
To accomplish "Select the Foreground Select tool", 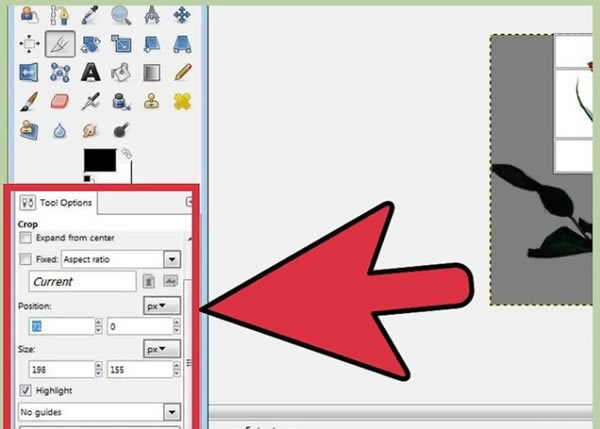I will point(29,15).
